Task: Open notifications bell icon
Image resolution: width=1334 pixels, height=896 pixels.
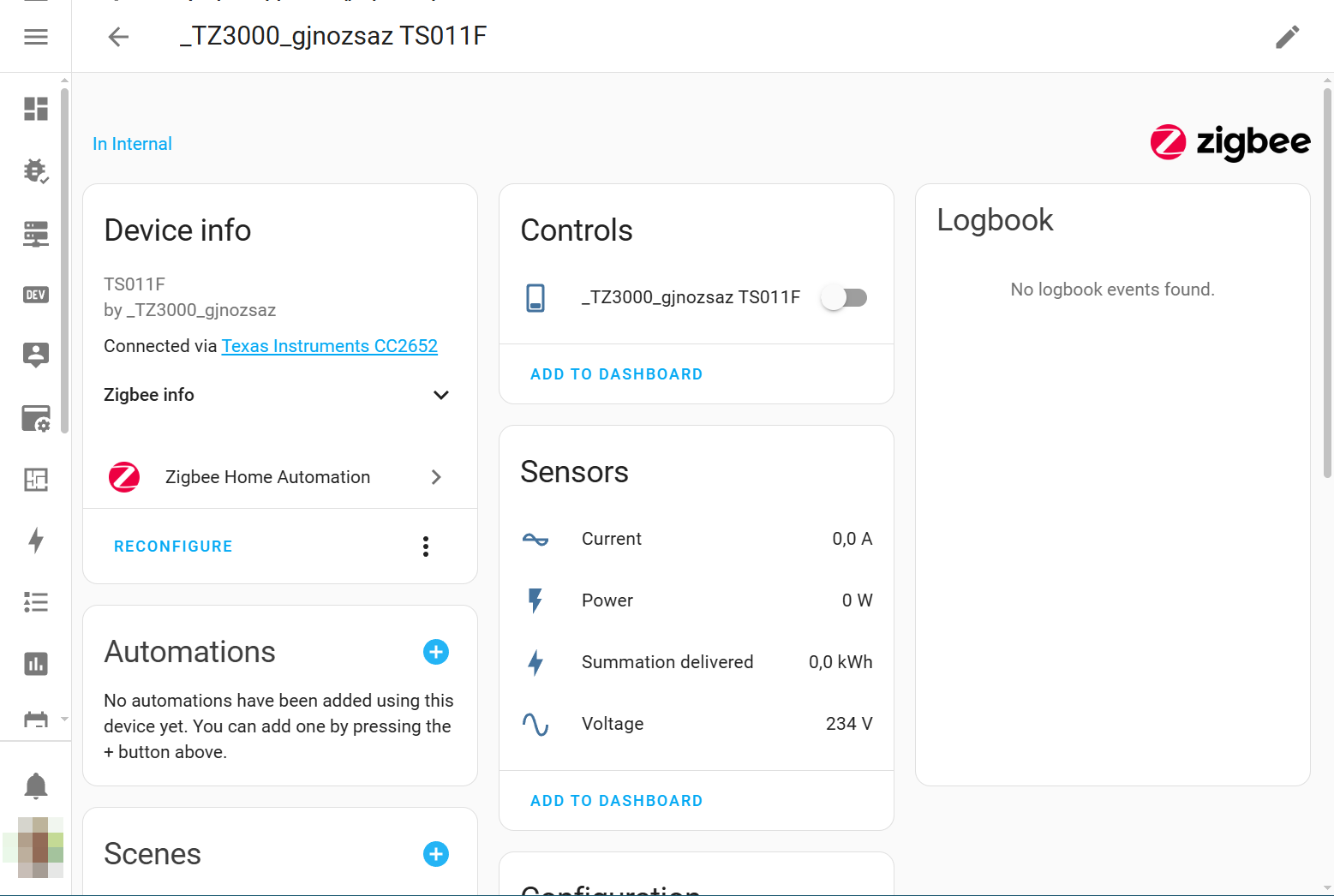Action: [x=36, y=785]
